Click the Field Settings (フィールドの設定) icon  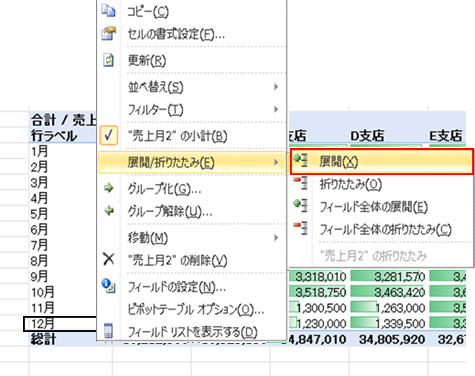coord(109,286)
